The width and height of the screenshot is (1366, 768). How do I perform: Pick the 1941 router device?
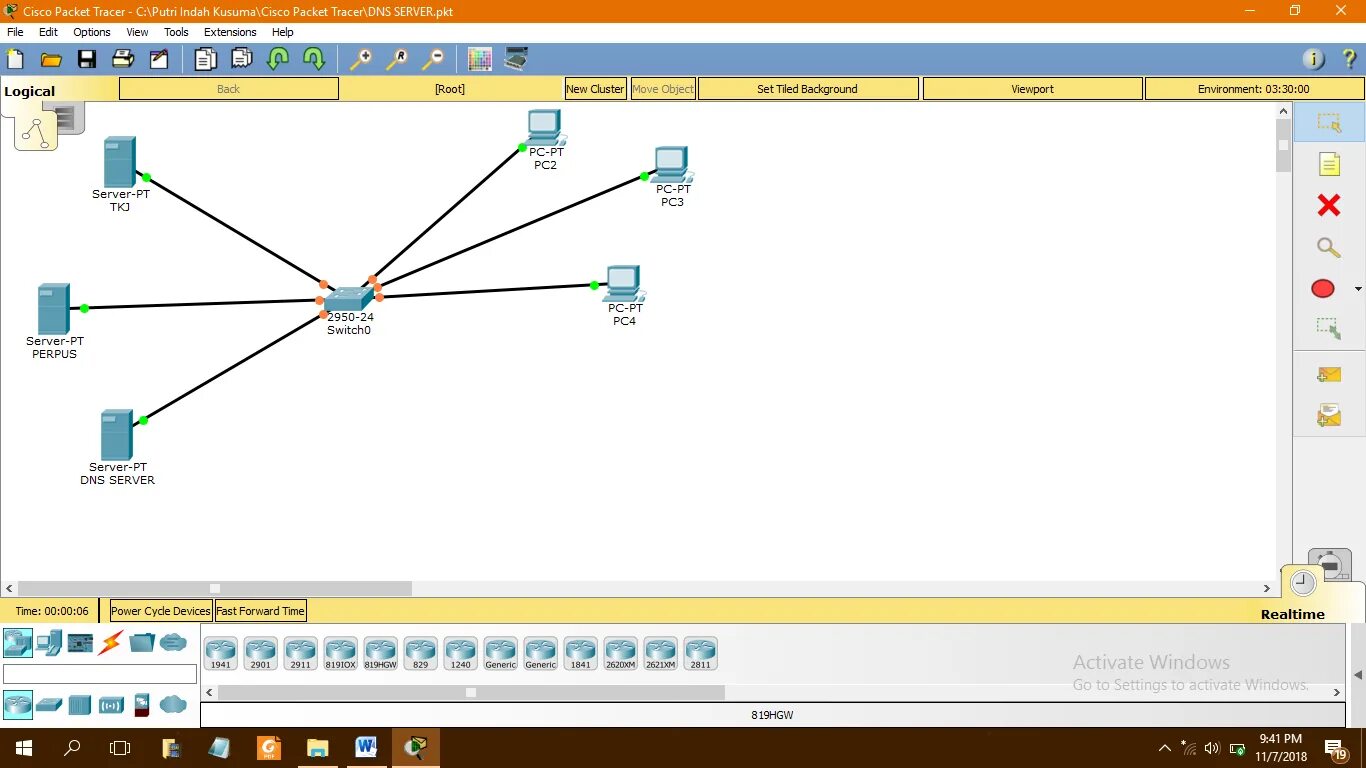221,654
